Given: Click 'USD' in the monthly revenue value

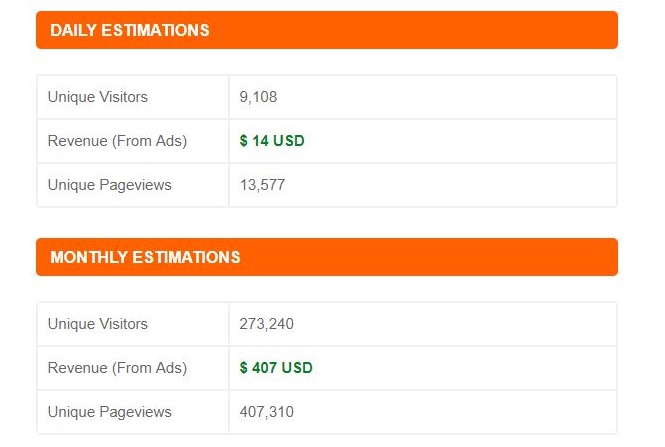Looking at the screenshot, I should (297, 368).
